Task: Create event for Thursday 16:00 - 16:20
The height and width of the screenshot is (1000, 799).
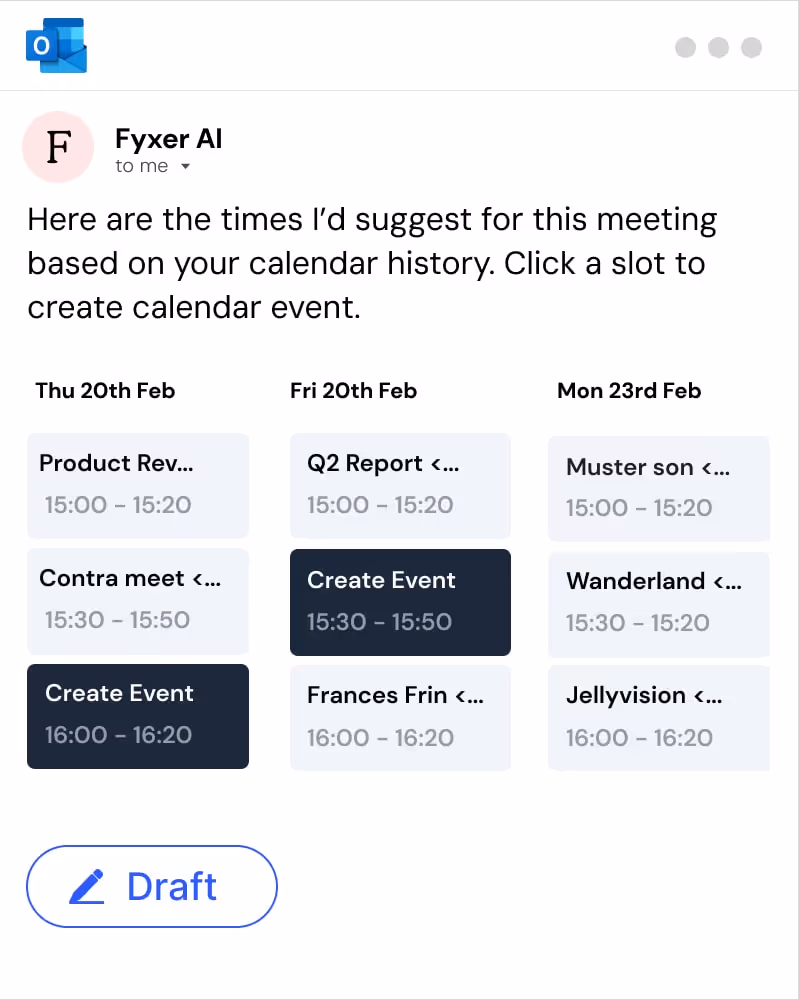Action: coord(138,716)
